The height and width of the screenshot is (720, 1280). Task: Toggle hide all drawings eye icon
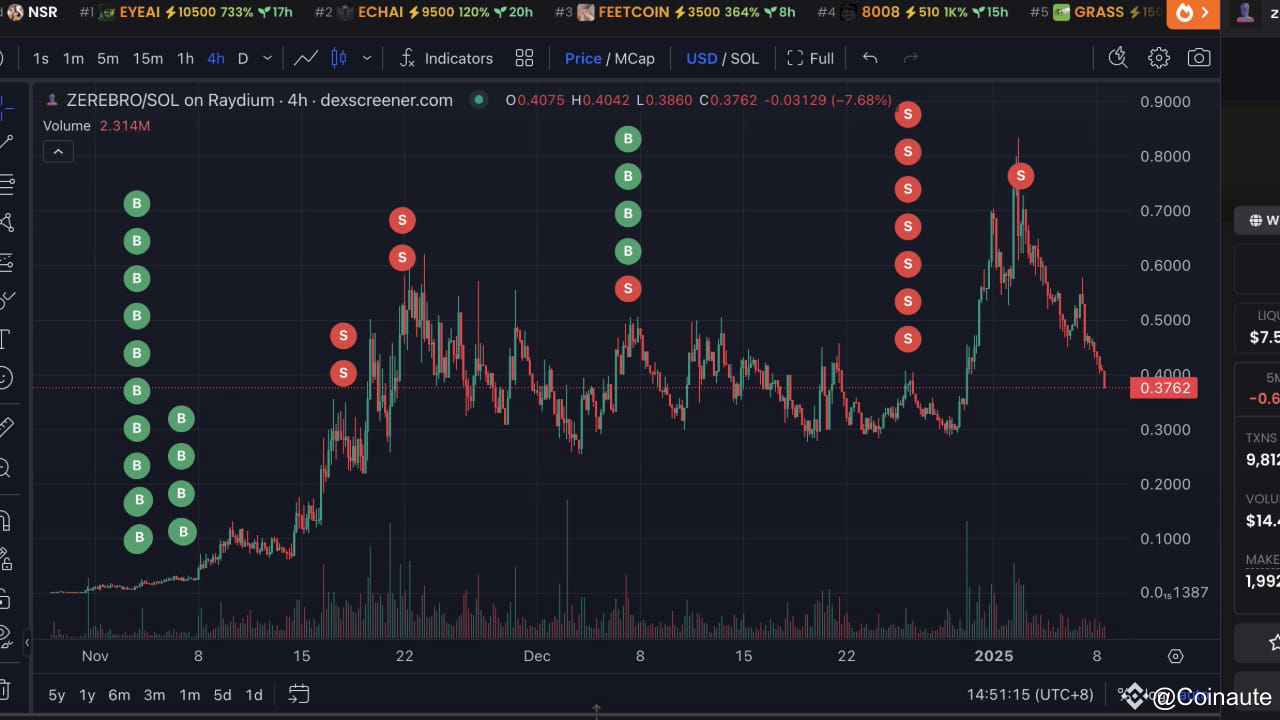pyautogui.click(x=6, y=636)
